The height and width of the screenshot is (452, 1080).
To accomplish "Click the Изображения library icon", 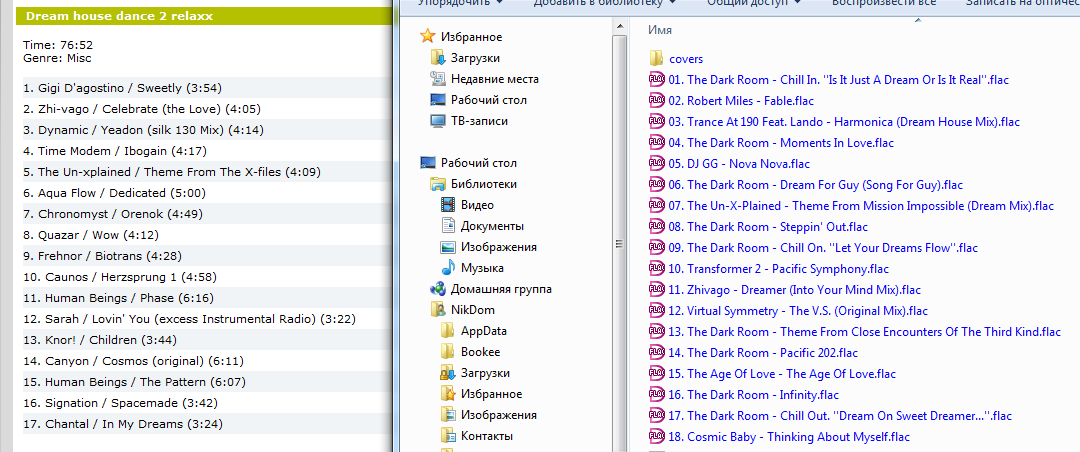I will 448,247.
